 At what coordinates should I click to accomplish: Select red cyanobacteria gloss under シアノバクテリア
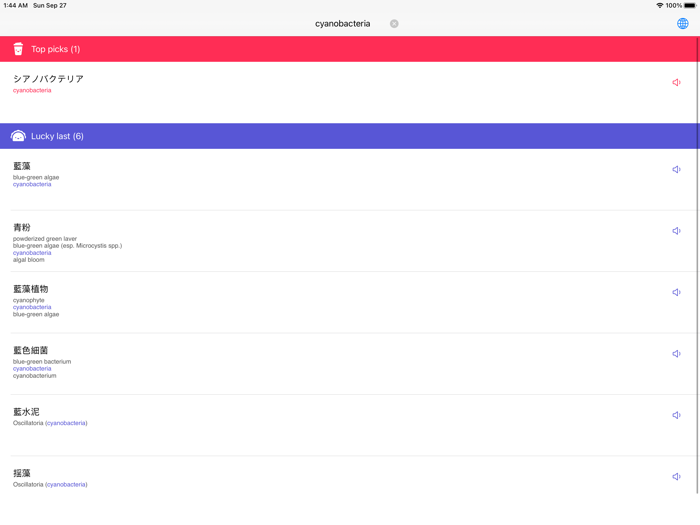(x=32, y=90)
